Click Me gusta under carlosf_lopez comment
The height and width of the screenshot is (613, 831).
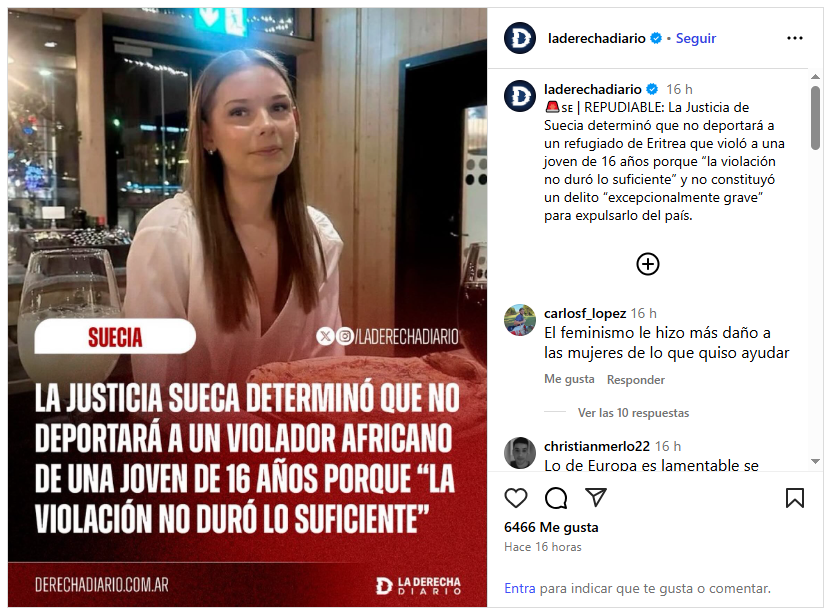click(x=569, y=379)
